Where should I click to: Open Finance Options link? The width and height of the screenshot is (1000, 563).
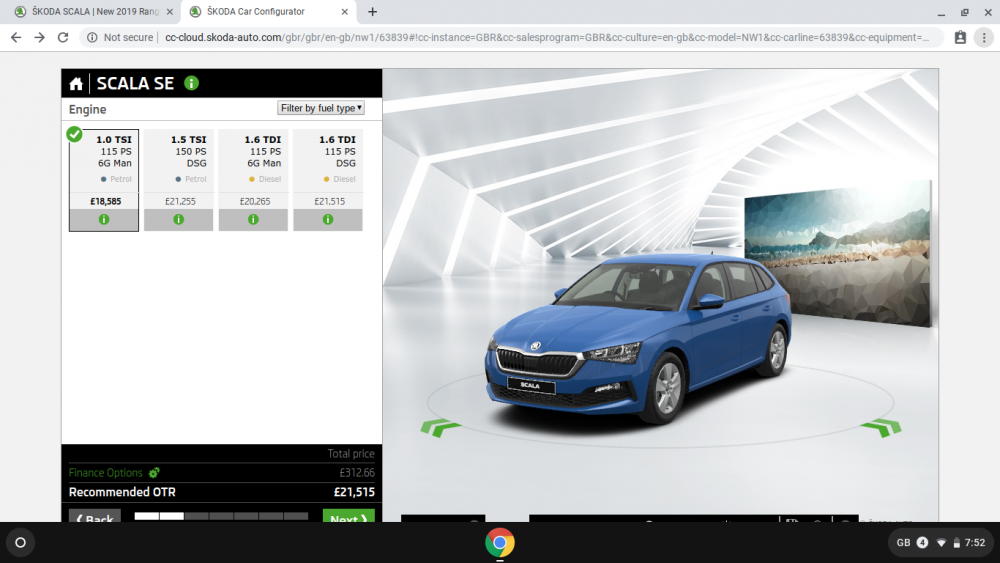tap(106, 472)
